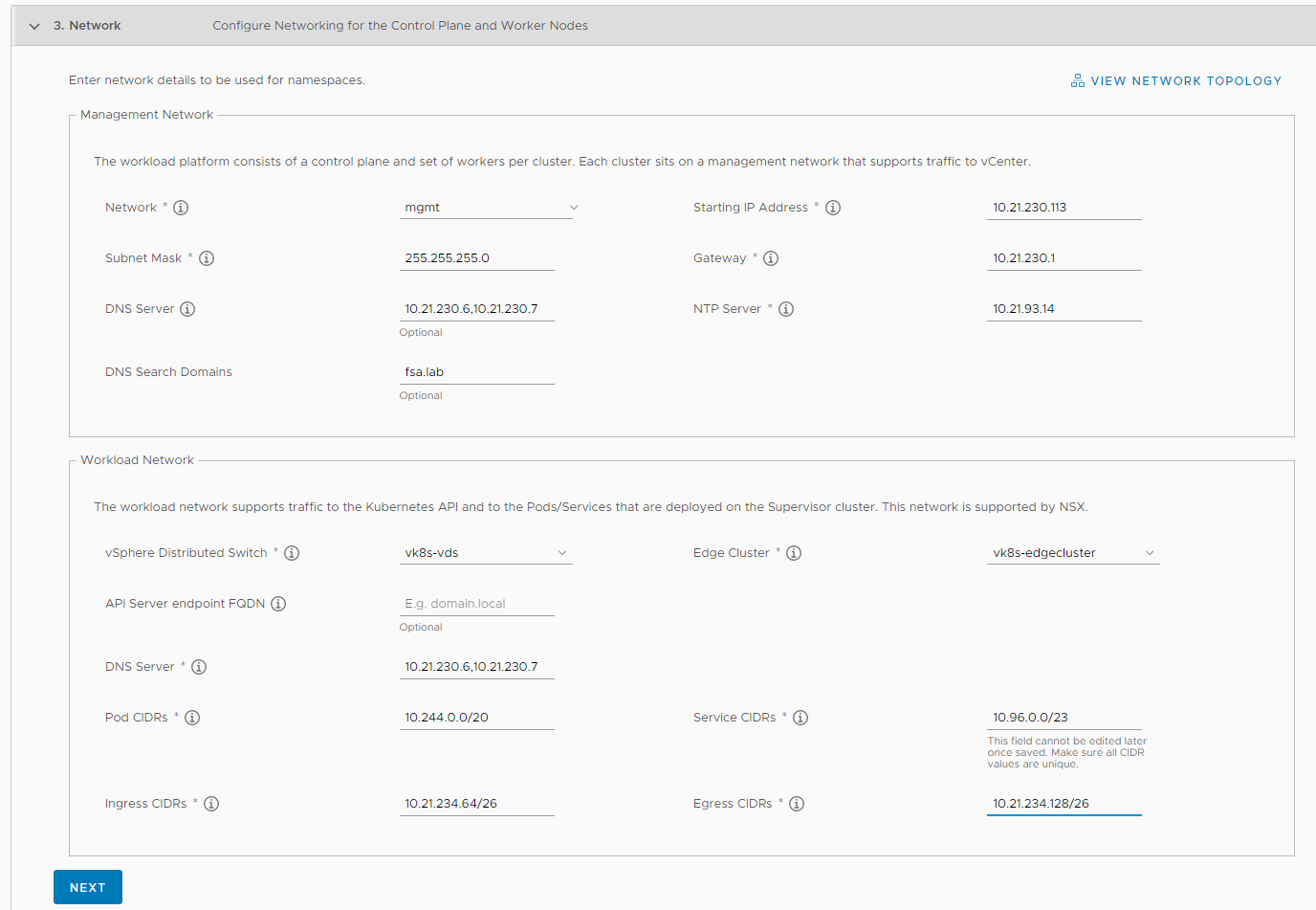1316x910 pixels.
Task: Click info icon next to Edge Cluster
Action: click(794, 553)
